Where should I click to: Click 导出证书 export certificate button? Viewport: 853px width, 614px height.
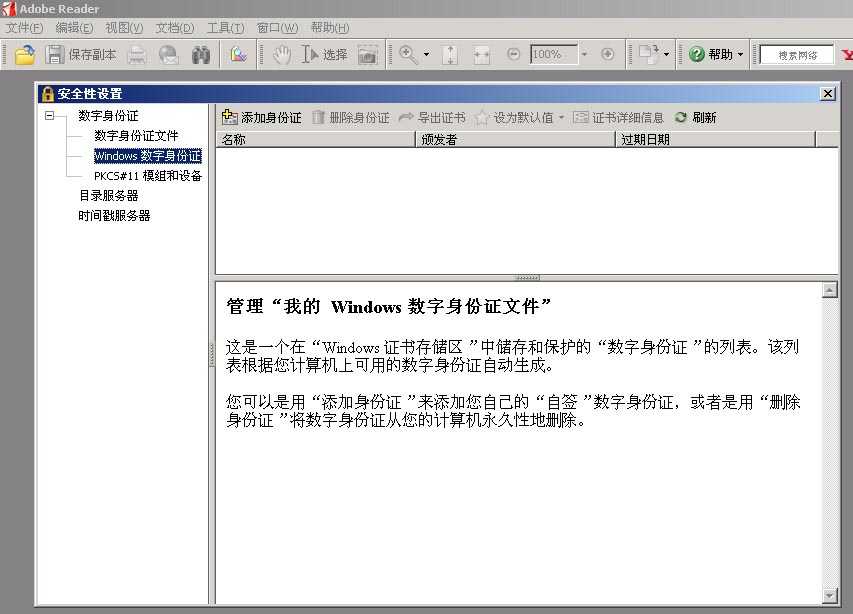coord(432,117)
